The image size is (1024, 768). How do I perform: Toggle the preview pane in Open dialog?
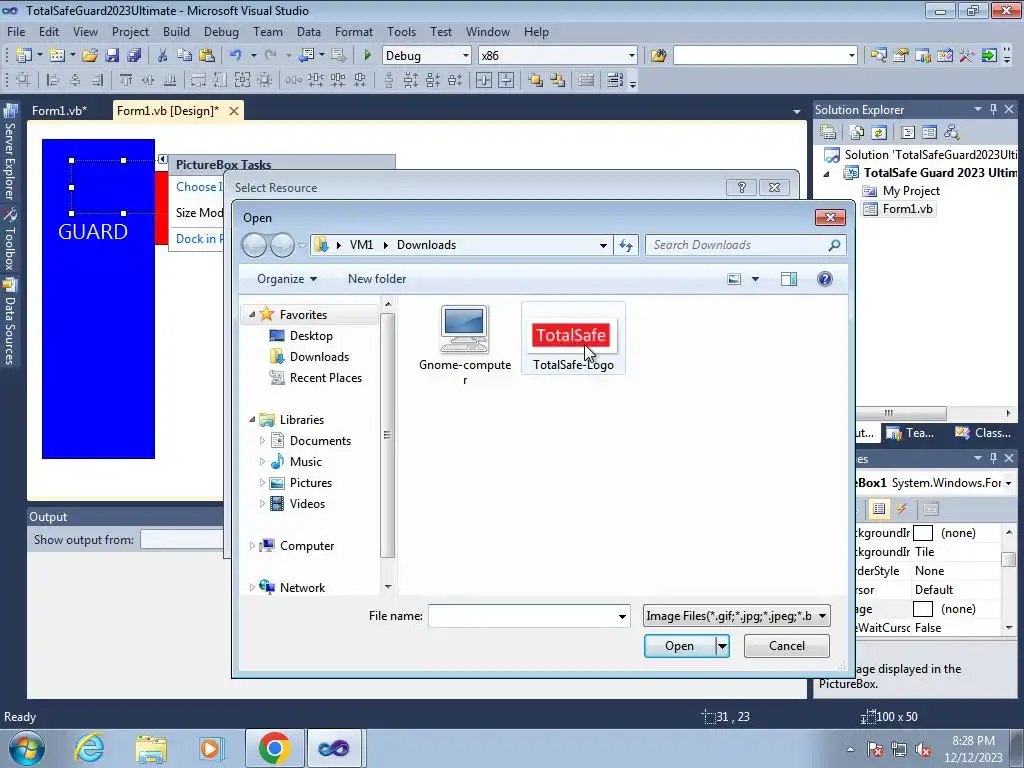[x=789, y=279]
